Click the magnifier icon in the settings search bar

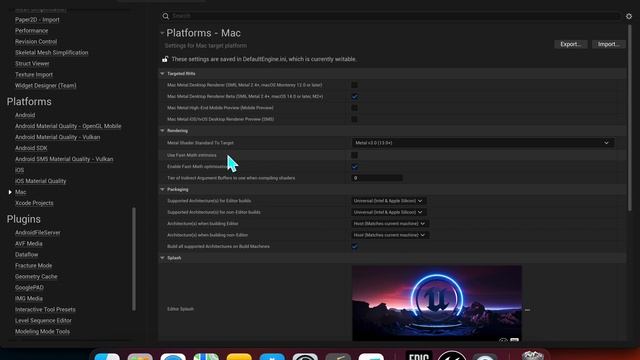click(166, 16)
